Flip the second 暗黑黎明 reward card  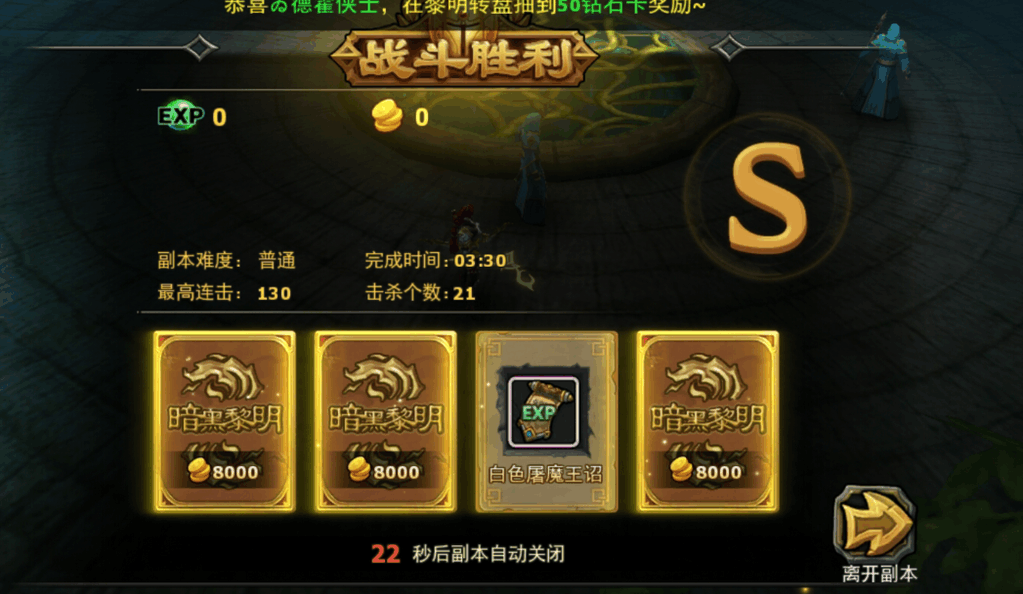click(386, 421)
